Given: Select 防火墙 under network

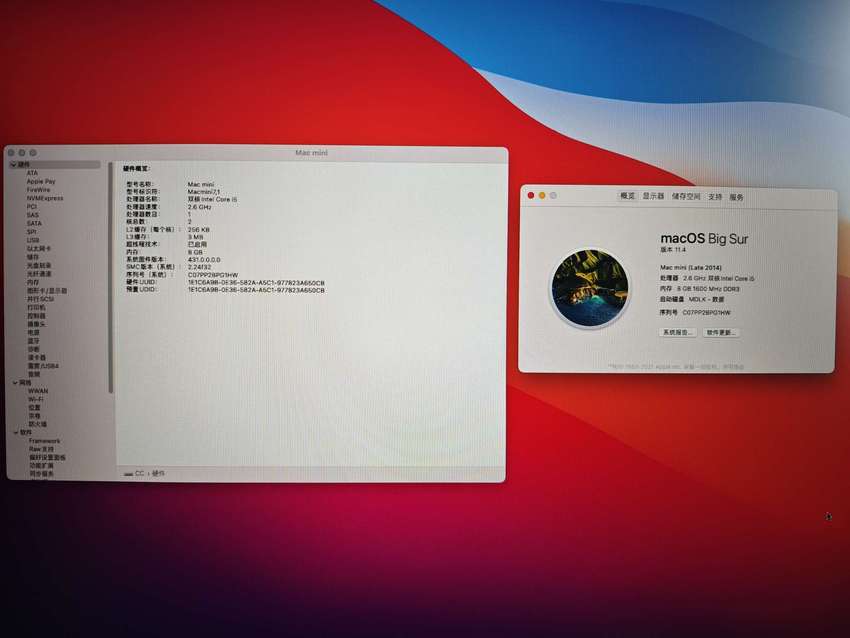Looking at the screenshot, I should [x=38, y=424].
